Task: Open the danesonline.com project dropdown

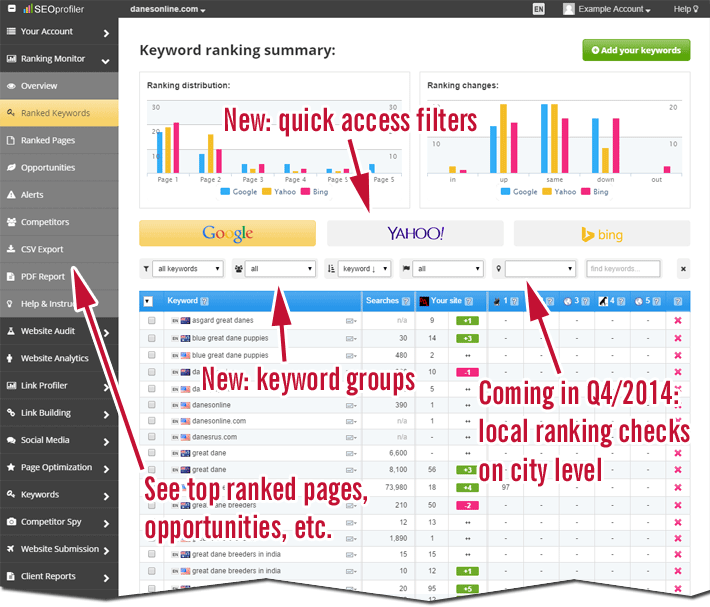Action: coord(168,9)
